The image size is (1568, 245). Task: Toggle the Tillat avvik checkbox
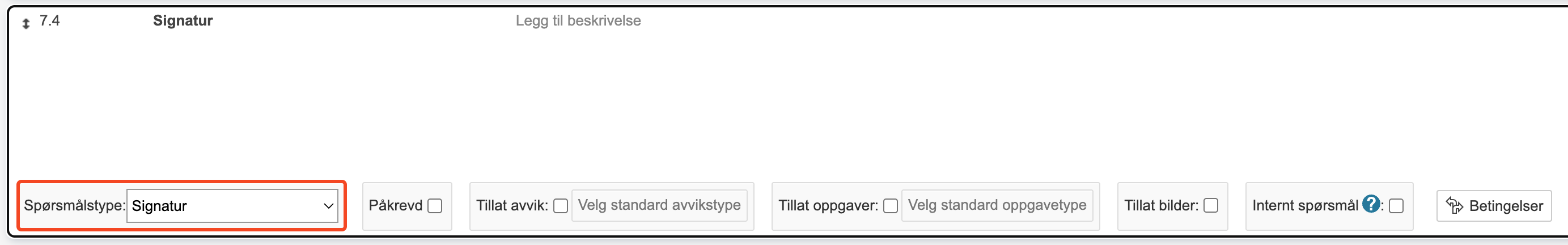(x=561, y=206)
